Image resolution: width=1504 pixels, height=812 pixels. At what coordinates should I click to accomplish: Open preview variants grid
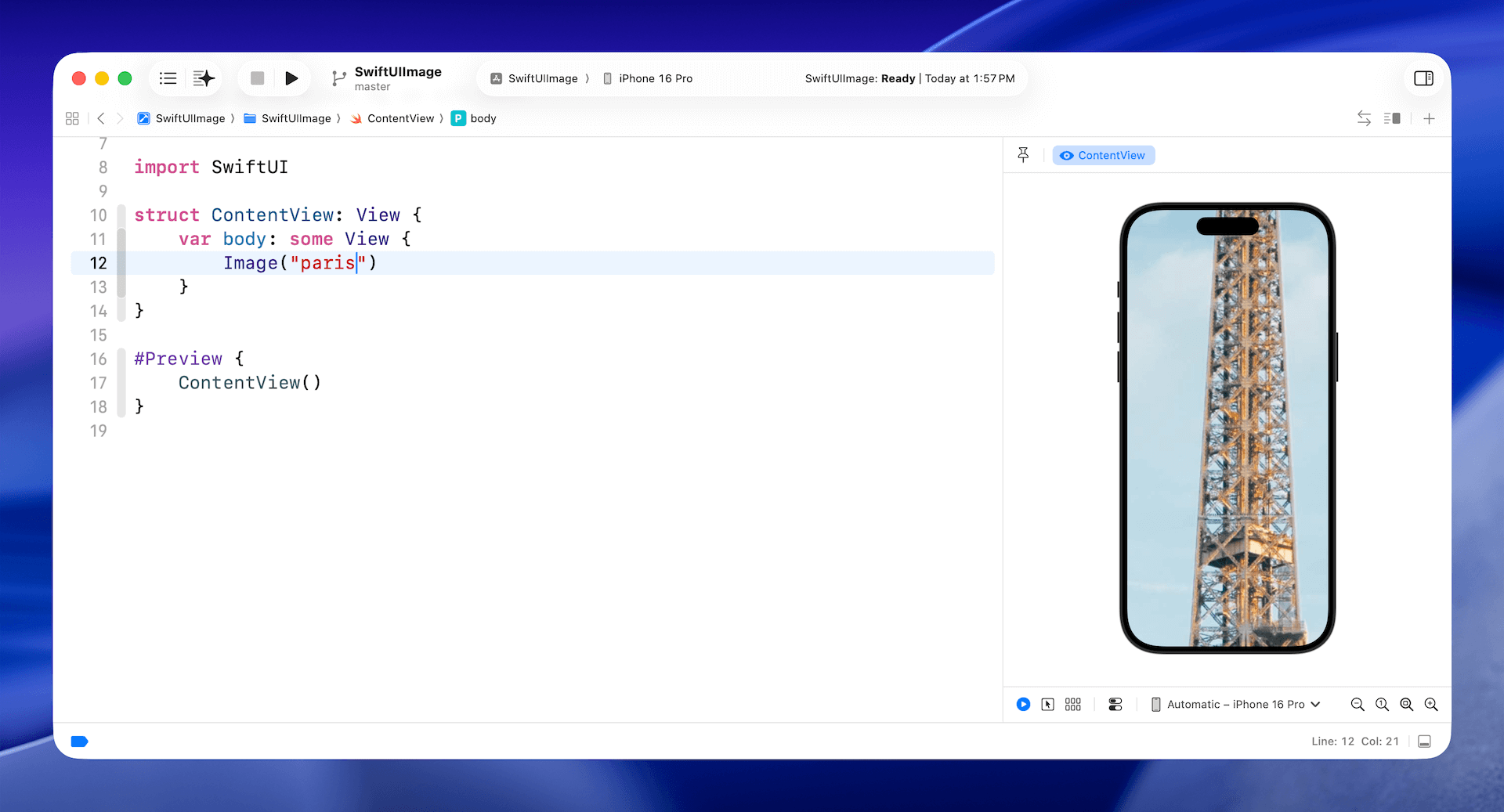click(1072, 704)
